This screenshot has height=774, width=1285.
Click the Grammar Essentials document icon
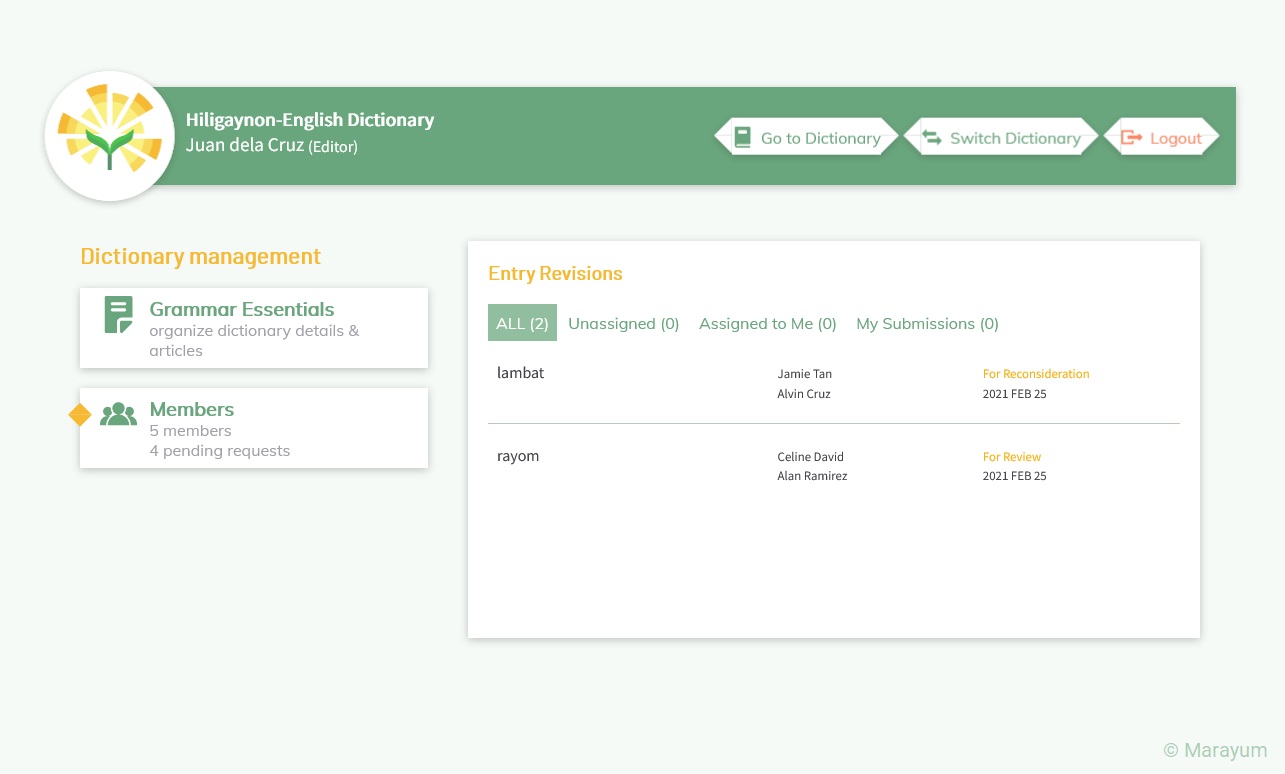(118, 315)
